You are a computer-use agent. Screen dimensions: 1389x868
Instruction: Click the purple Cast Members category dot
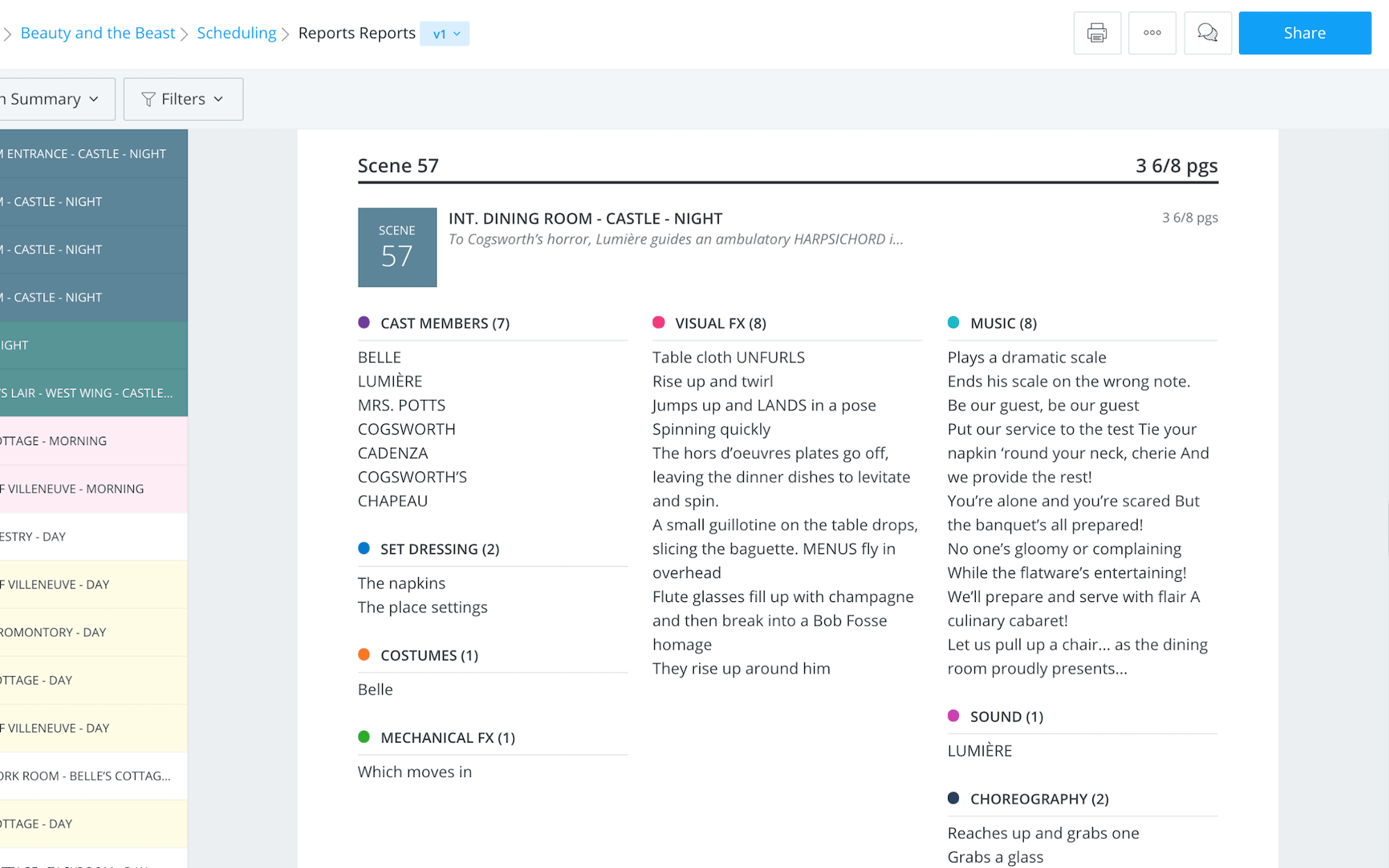tap(364, 322)
